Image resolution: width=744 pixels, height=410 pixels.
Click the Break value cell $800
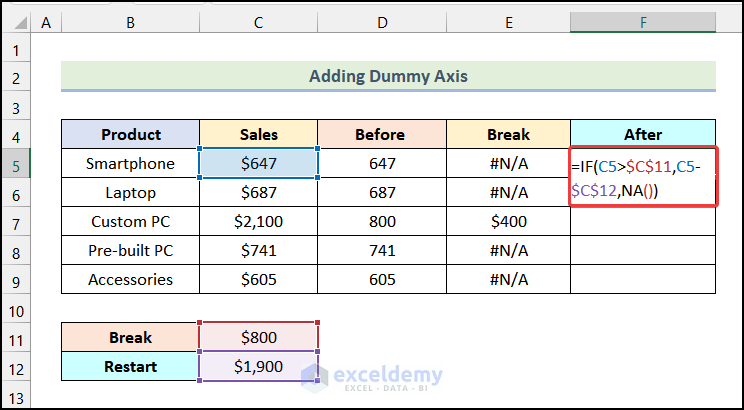click(x=259, y=337)
